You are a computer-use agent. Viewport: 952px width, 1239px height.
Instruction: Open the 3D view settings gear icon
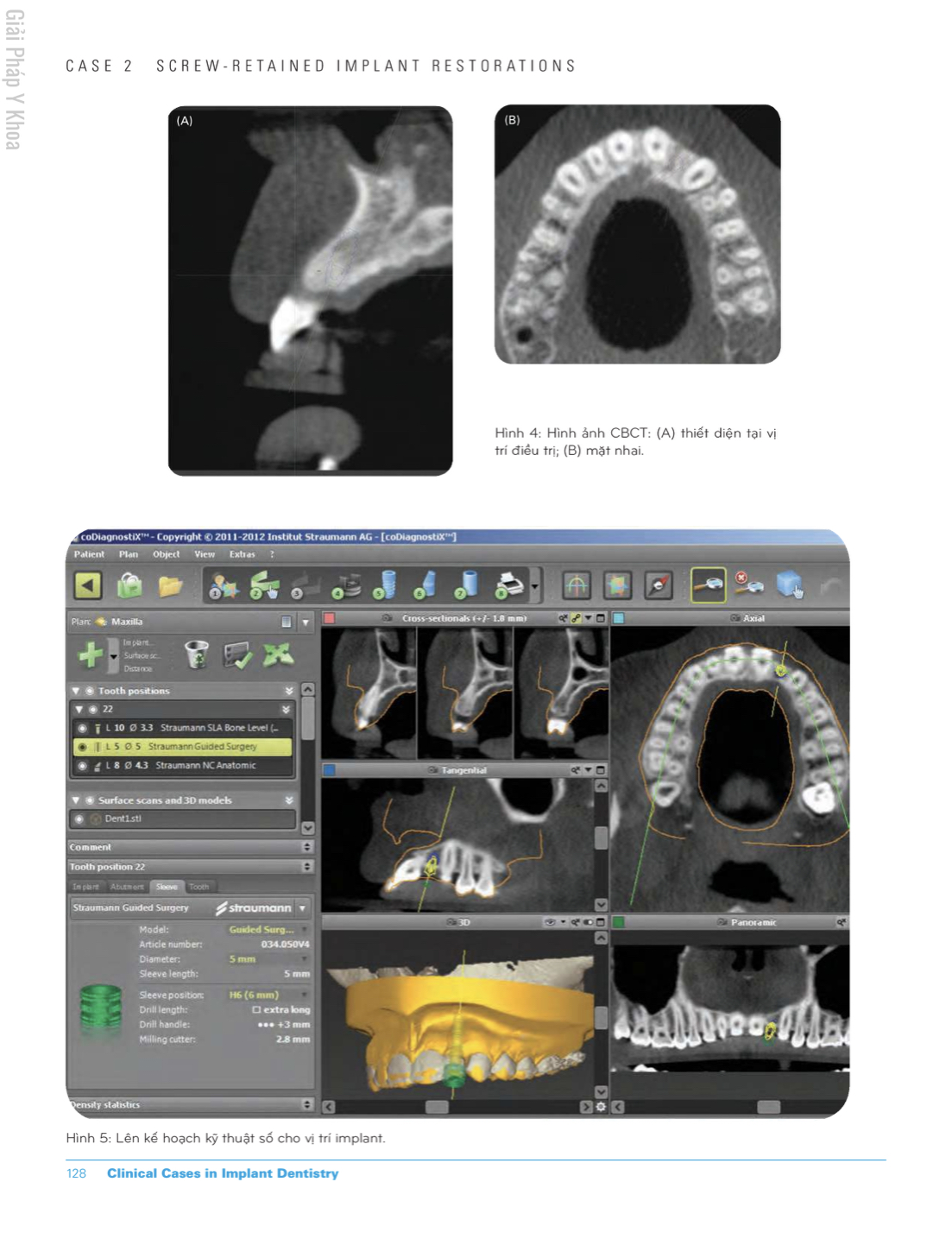[602, 1107]
